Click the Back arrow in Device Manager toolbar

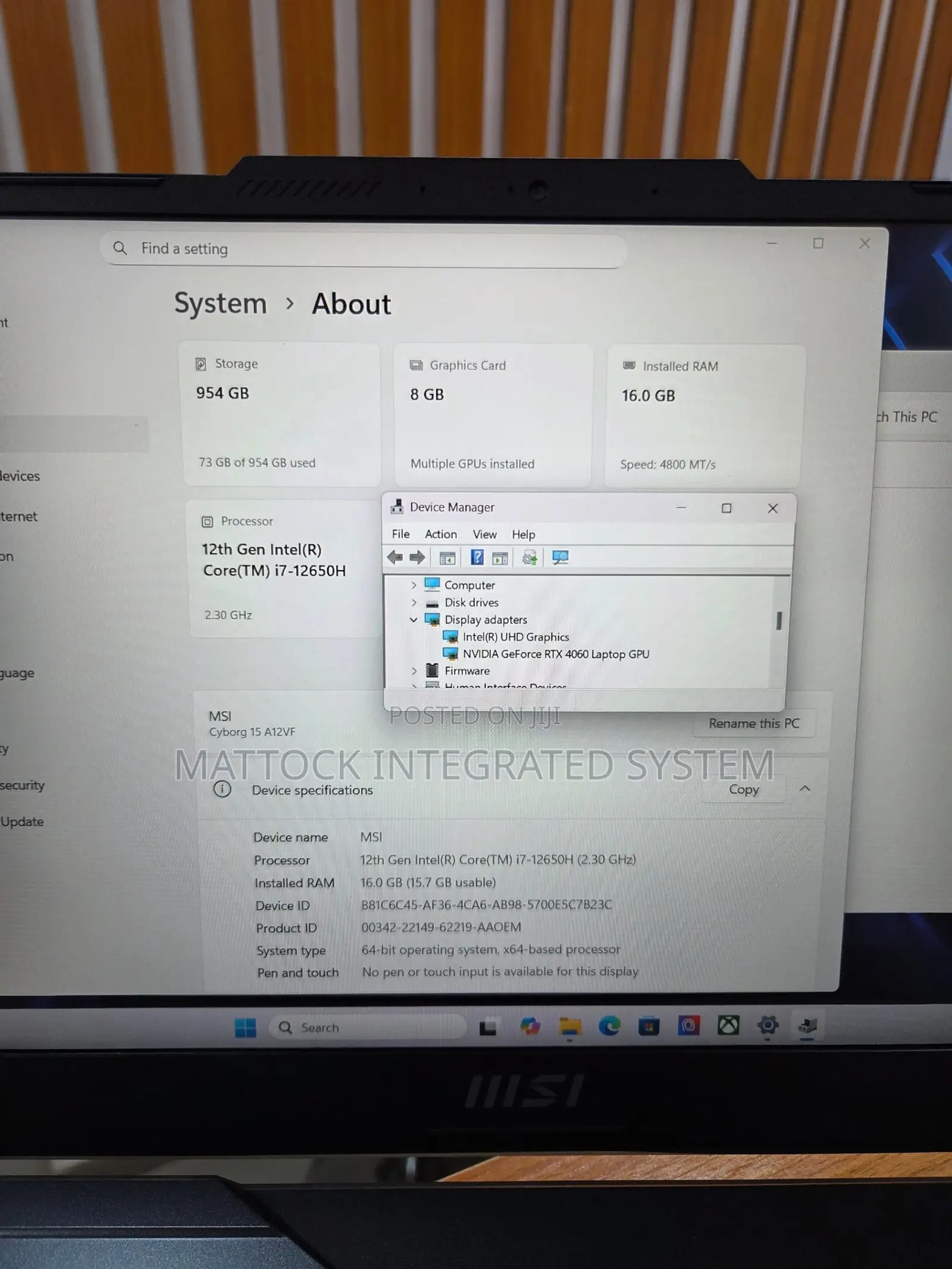pos(394,557)
